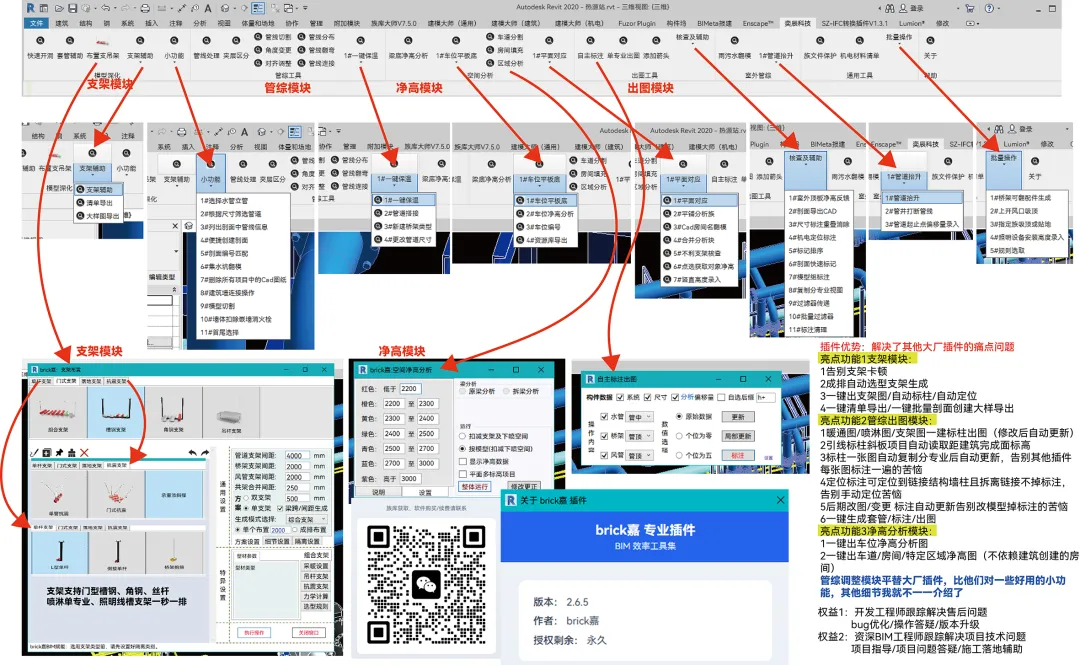Viewport: 1080px width, 665px height.
Task: Click the 机电材料清单 tool icon
Action: pos(859,41)
